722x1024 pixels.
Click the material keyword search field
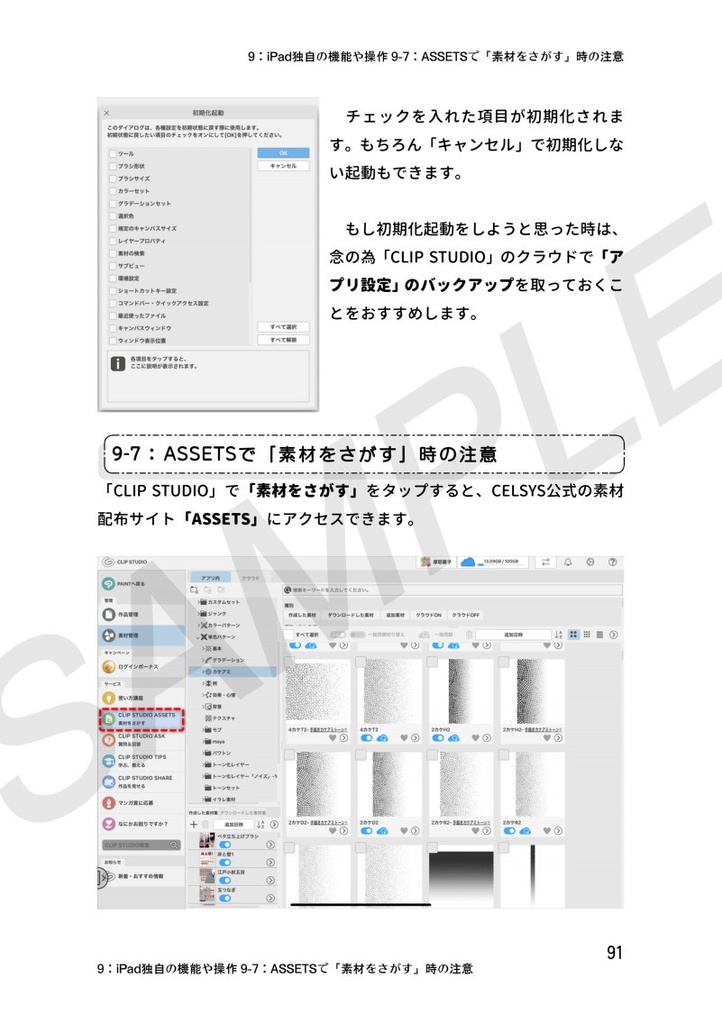[x=452, y=590]
